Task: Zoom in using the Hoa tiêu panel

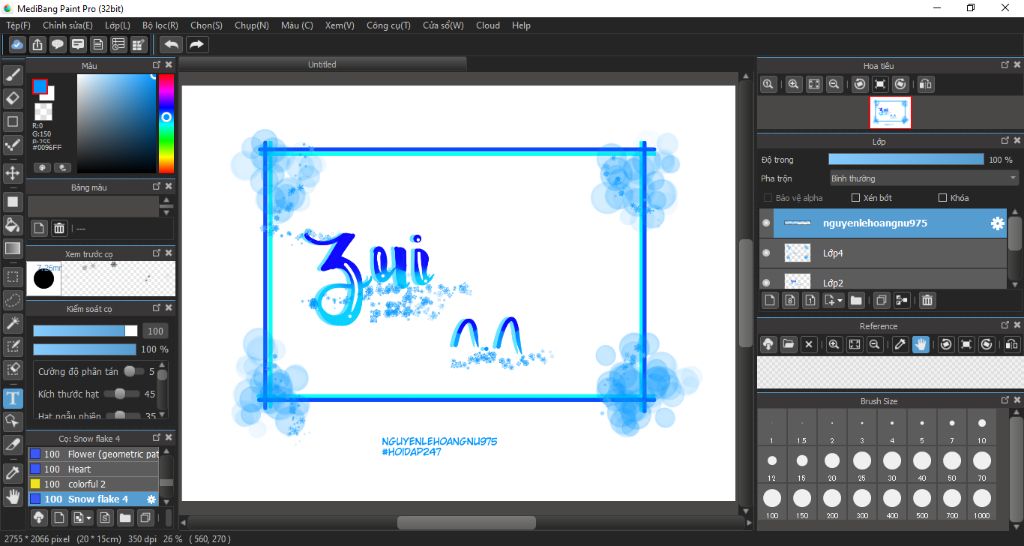Action: (793, 84)
